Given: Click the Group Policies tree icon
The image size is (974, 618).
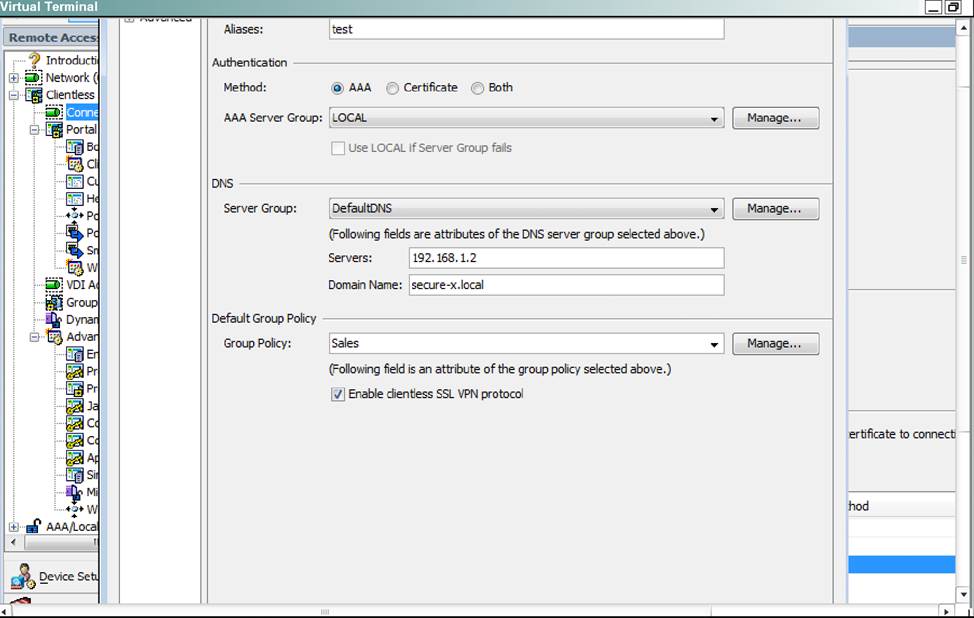Looking at the screenshot, I should (54, 302).
